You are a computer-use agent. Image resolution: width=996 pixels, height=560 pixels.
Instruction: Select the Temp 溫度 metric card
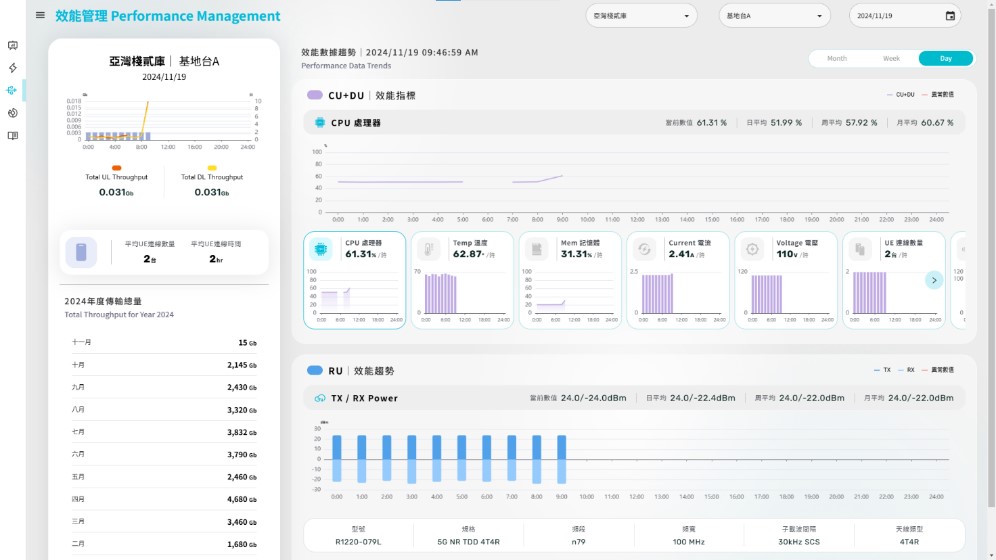(461, 280)
